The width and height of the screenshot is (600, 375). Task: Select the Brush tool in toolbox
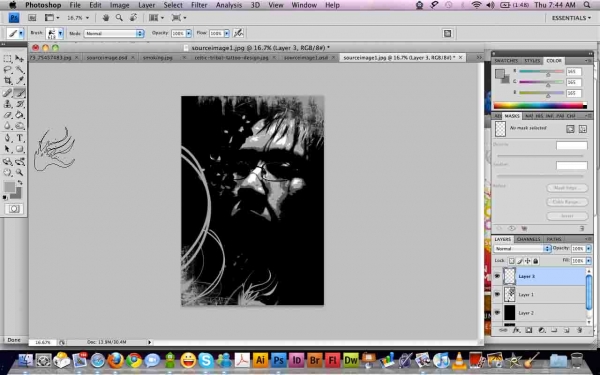tap(20, 93)
